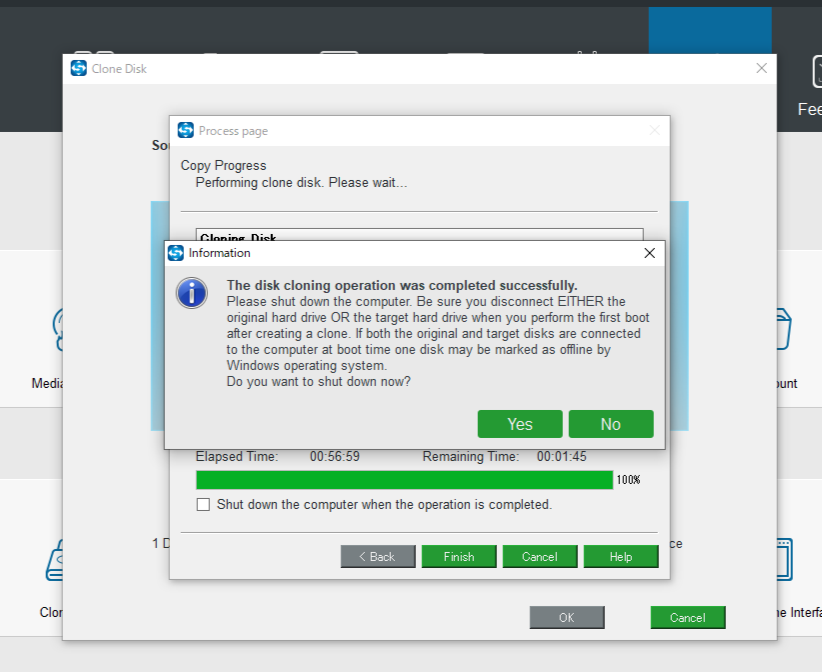Click the blue info icon in the message
Viewport: 822px width, 672px height.
191,293
